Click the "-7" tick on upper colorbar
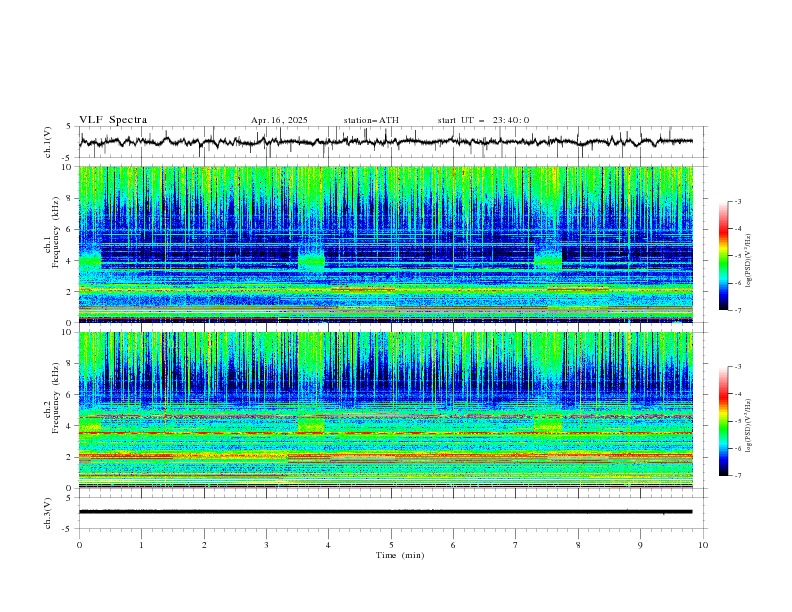The image size is (792, 612). point(737,310)
